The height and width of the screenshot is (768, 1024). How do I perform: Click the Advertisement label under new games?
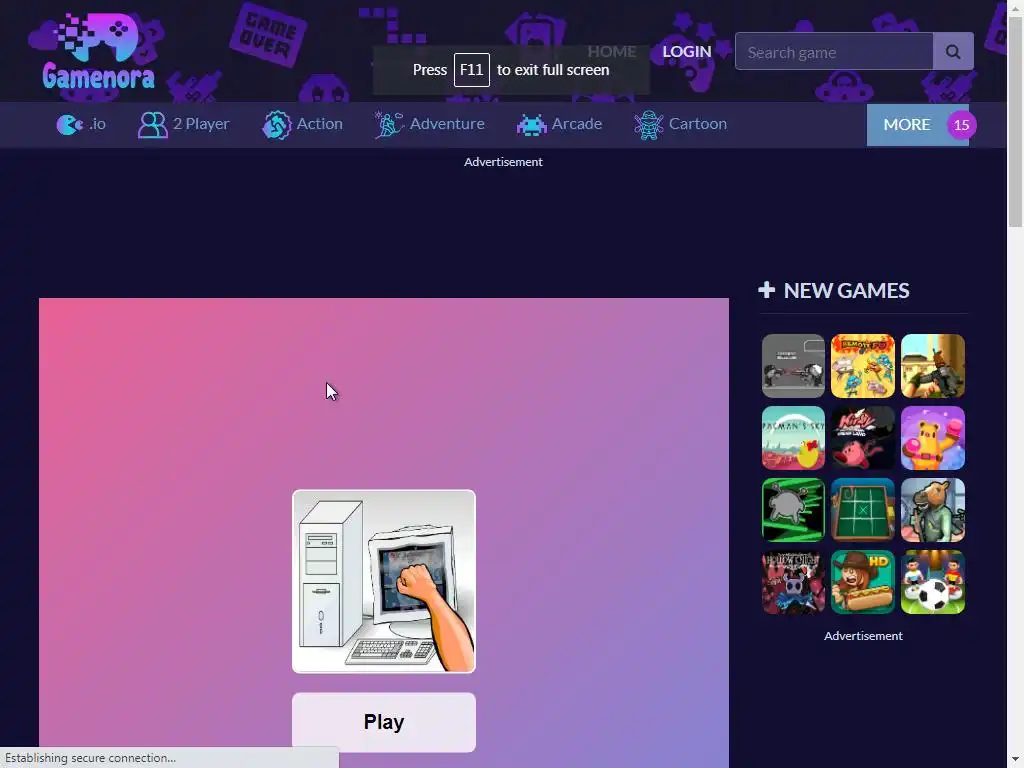(863, 636)
